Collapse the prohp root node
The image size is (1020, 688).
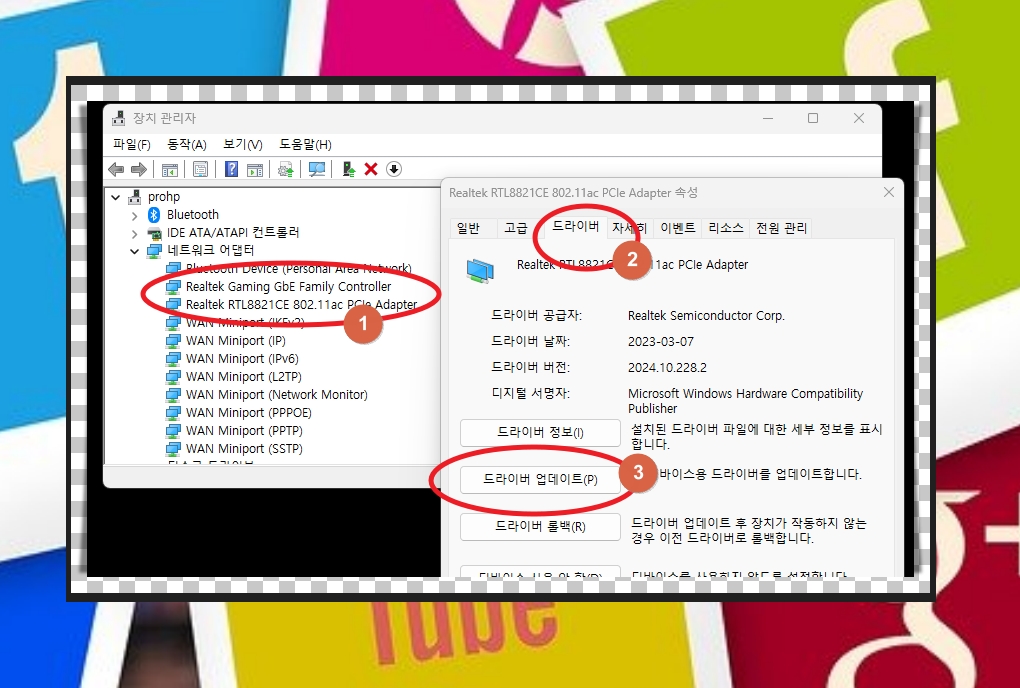point(116,197)
